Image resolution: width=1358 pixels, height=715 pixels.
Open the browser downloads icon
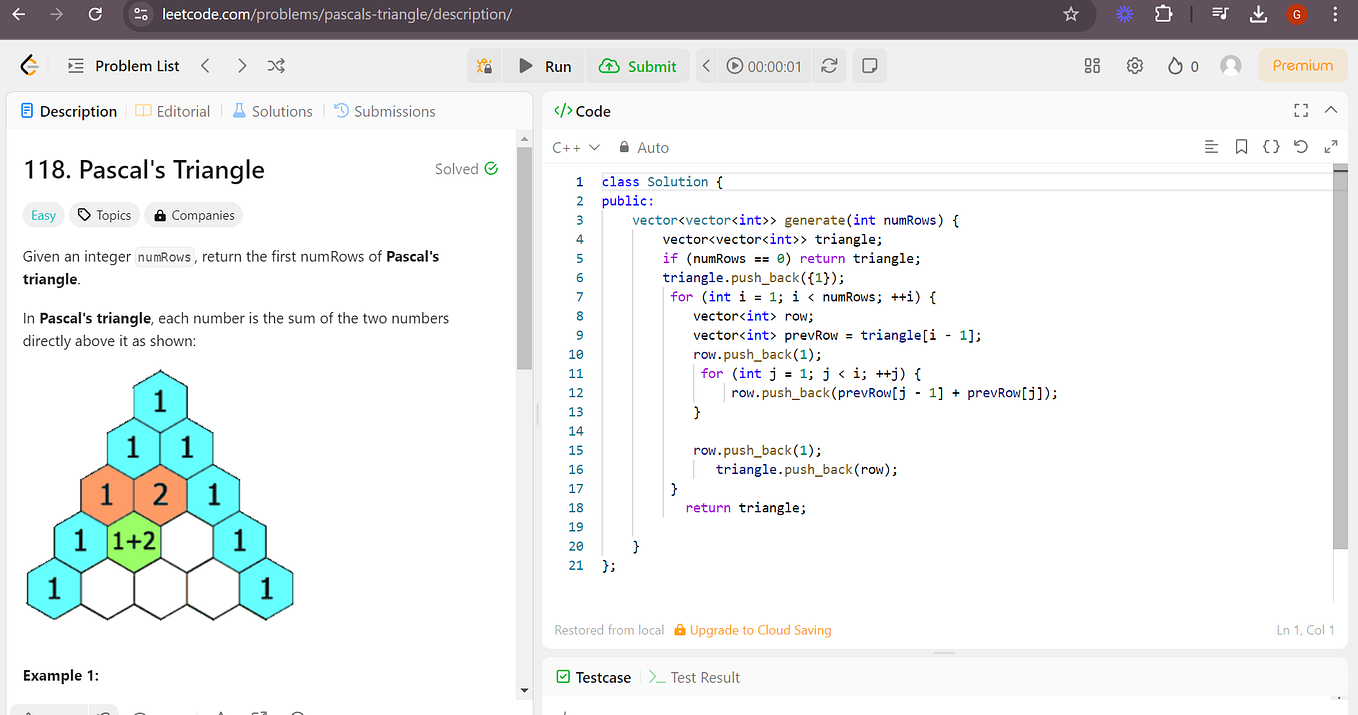(x=1259, y=14)
